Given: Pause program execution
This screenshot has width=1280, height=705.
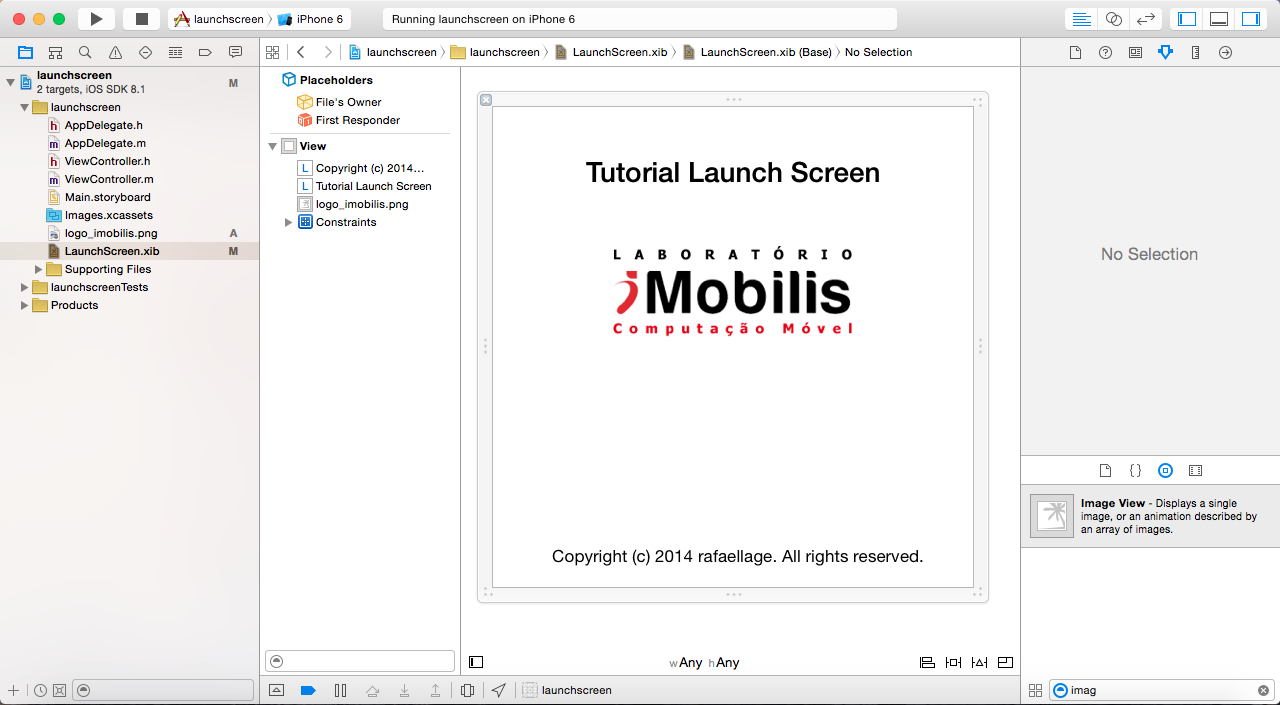Looking at the screenshot, I should tap(340, 690).
